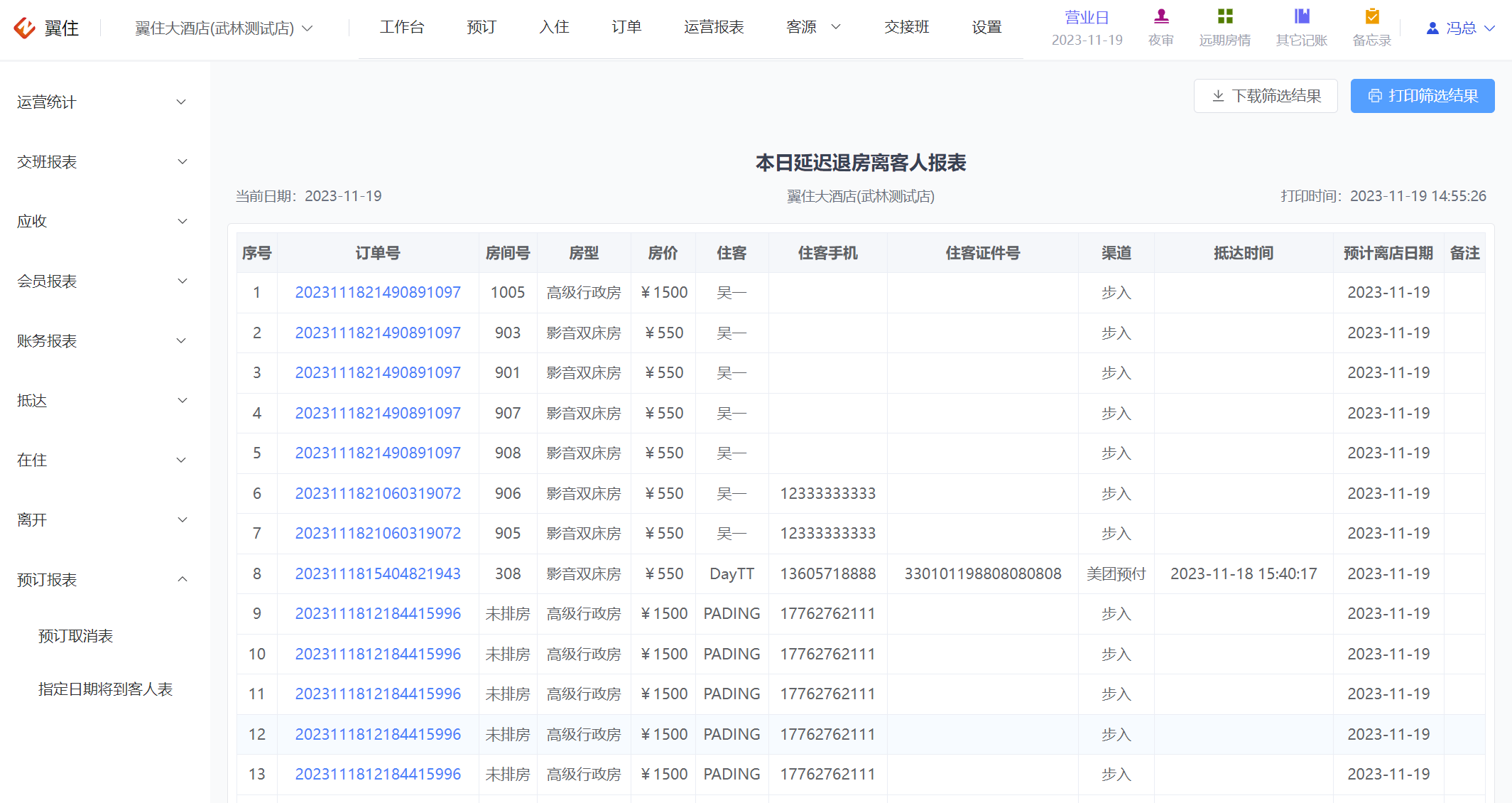Click the 抵达时间 column header
This screenshot has height=803, width=1512.
(x=1244, y=253)
